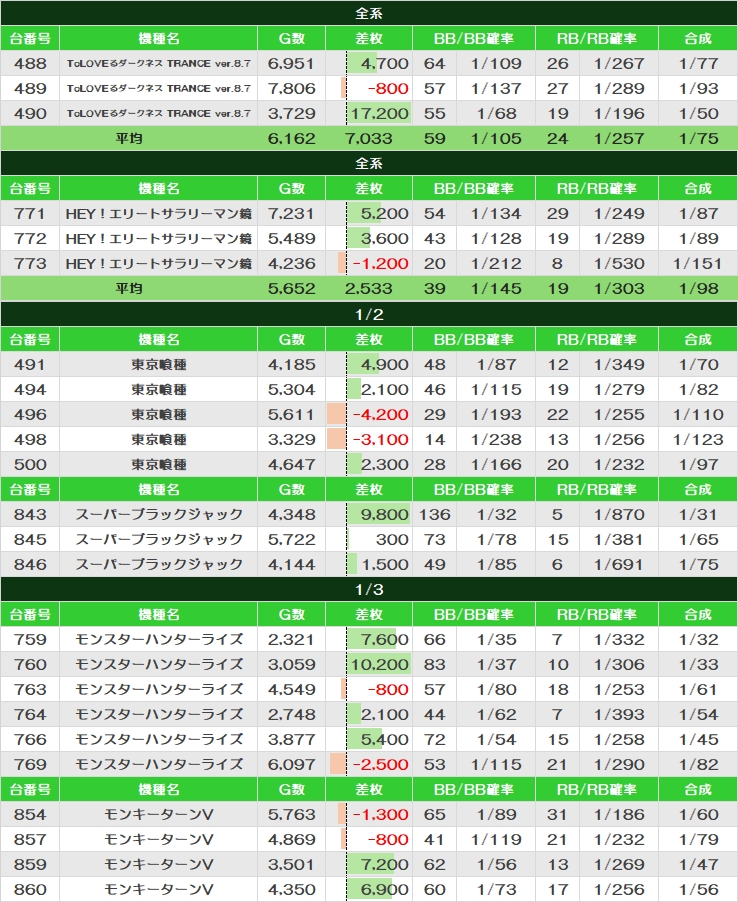
Task: Click the 1/186 RB probability
Action: (619, 815)
